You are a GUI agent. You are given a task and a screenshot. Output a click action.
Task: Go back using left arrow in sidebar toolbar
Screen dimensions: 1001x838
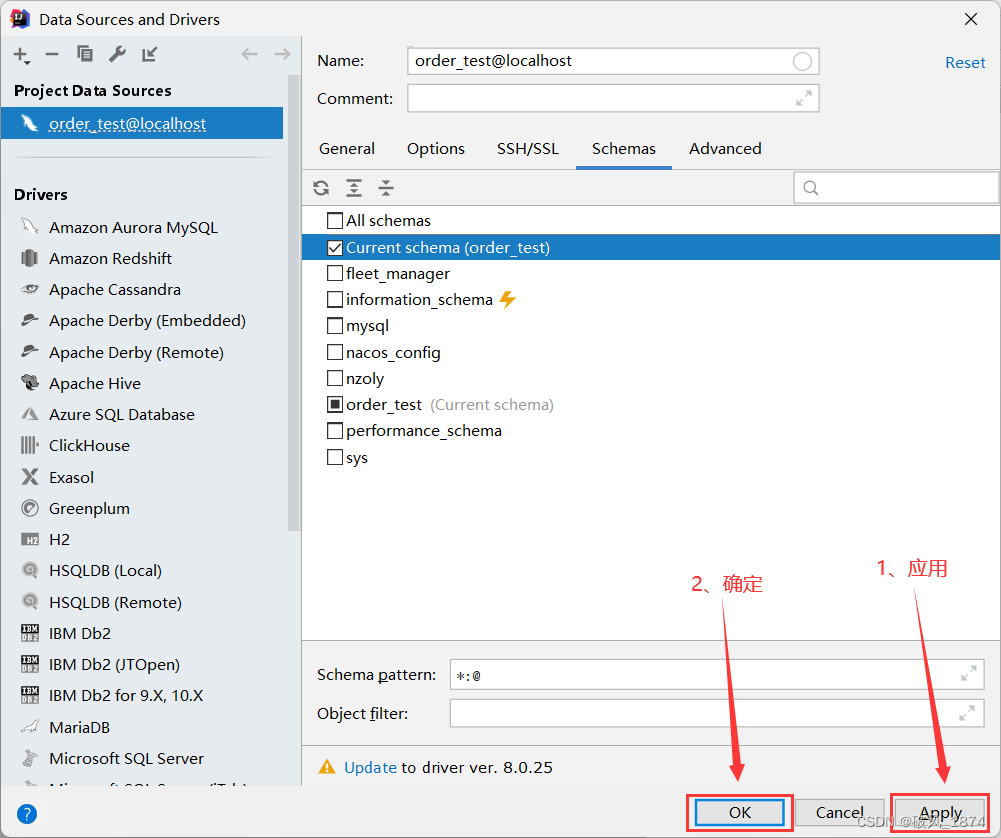[x=250, y=54]
